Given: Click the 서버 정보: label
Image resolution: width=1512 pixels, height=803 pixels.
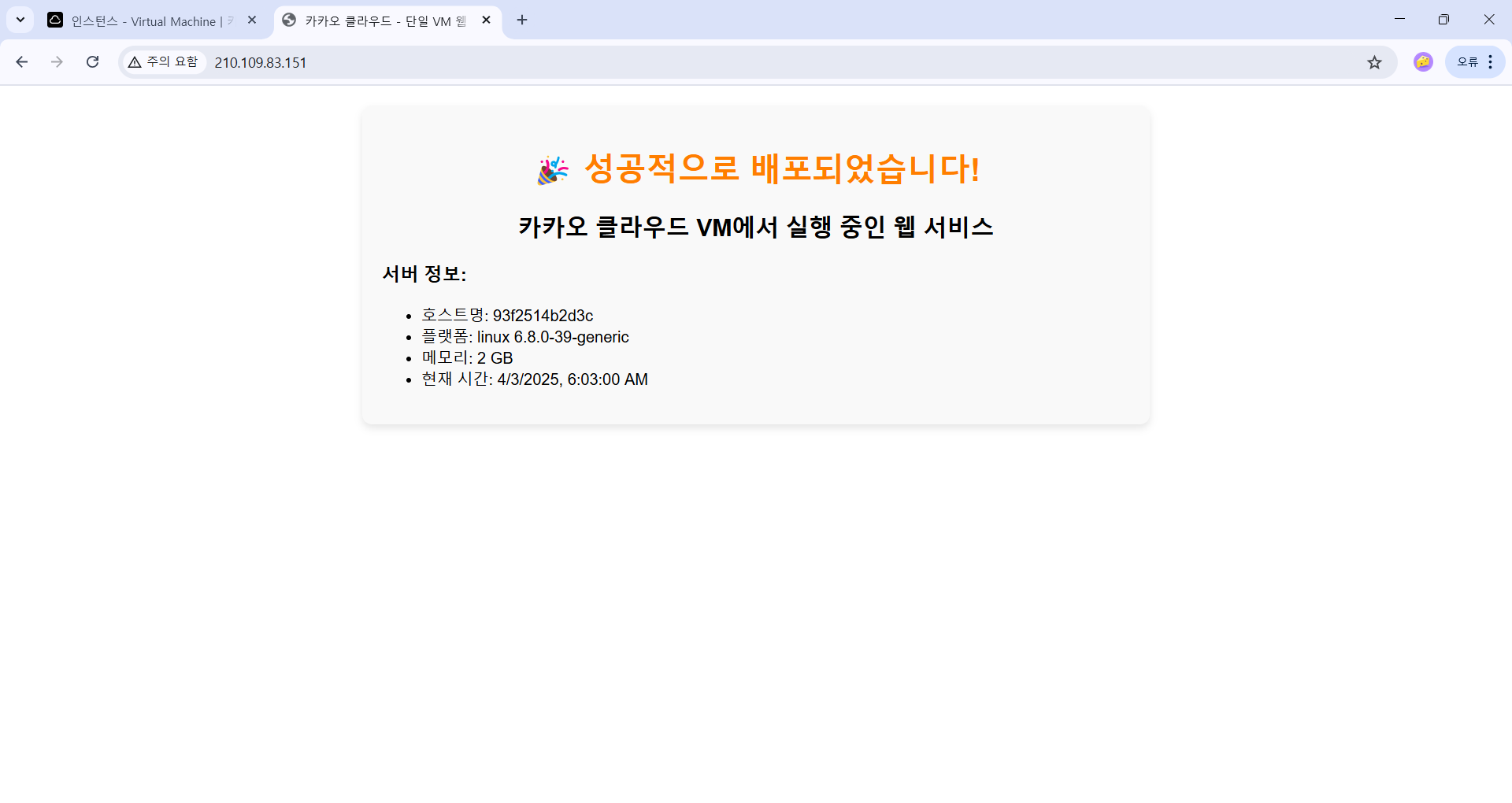Looking at the screenshot, I should (424, 274).
